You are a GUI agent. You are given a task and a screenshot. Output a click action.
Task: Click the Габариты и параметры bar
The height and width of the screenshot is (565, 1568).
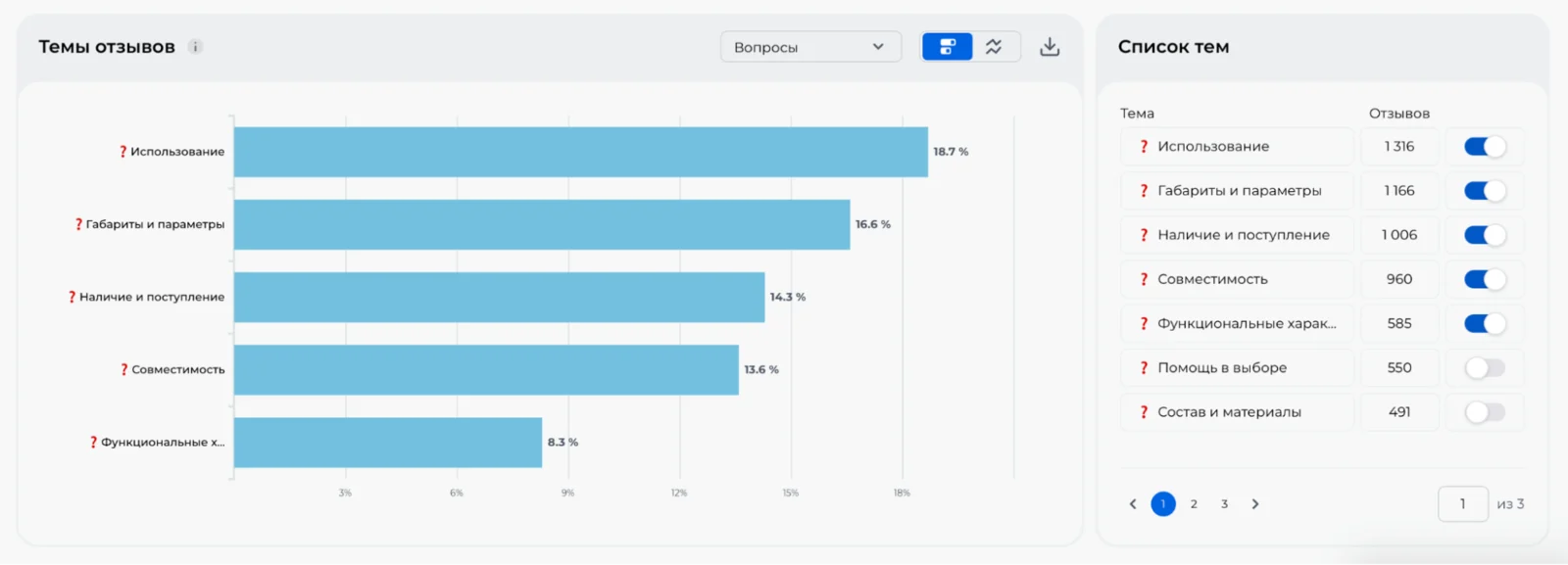coord(542,224)
